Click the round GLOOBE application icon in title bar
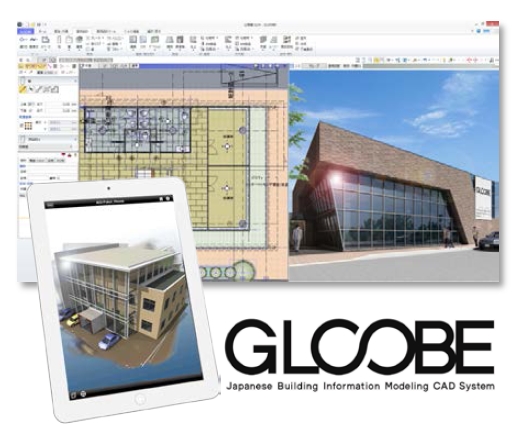525x434 pixels. (x=20, y=24)
